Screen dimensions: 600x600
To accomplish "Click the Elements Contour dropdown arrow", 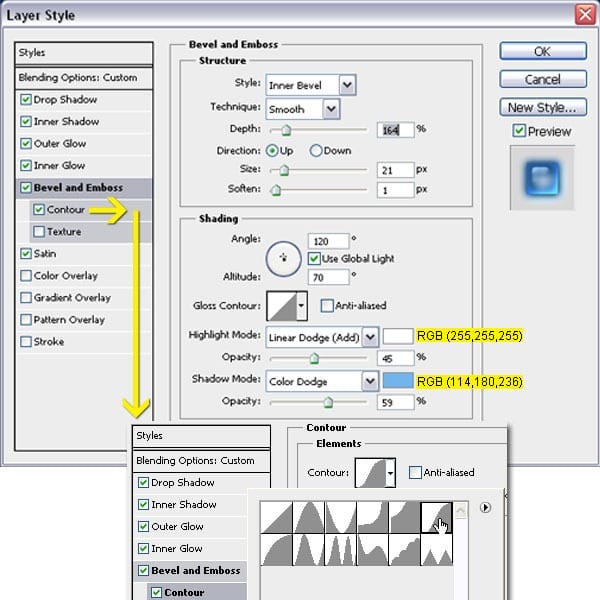I will click(x=390, y=473).
